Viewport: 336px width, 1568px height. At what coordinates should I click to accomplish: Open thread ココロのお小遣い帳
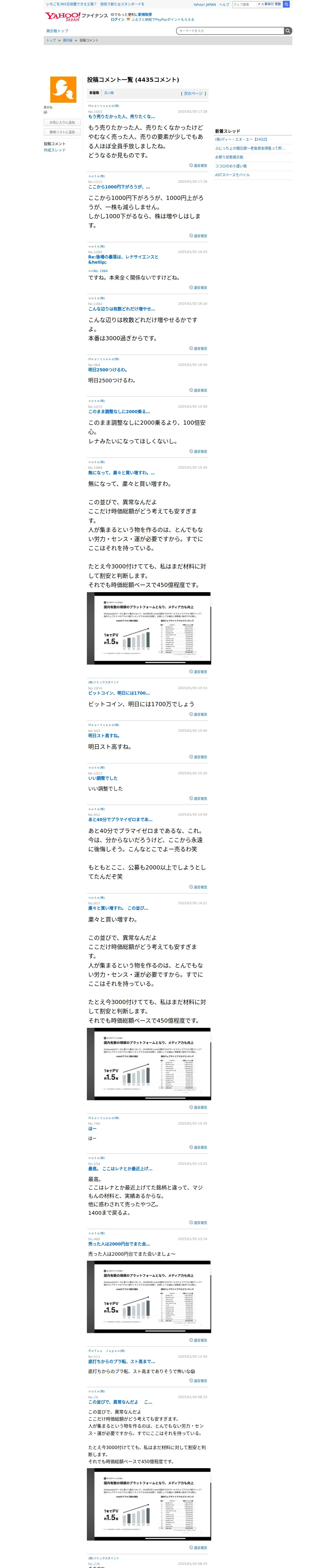[x=231, y=166]
